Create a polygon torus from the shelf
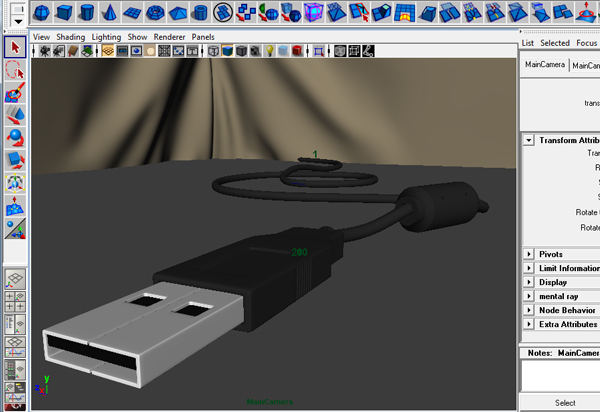 (x=155, y=12)
